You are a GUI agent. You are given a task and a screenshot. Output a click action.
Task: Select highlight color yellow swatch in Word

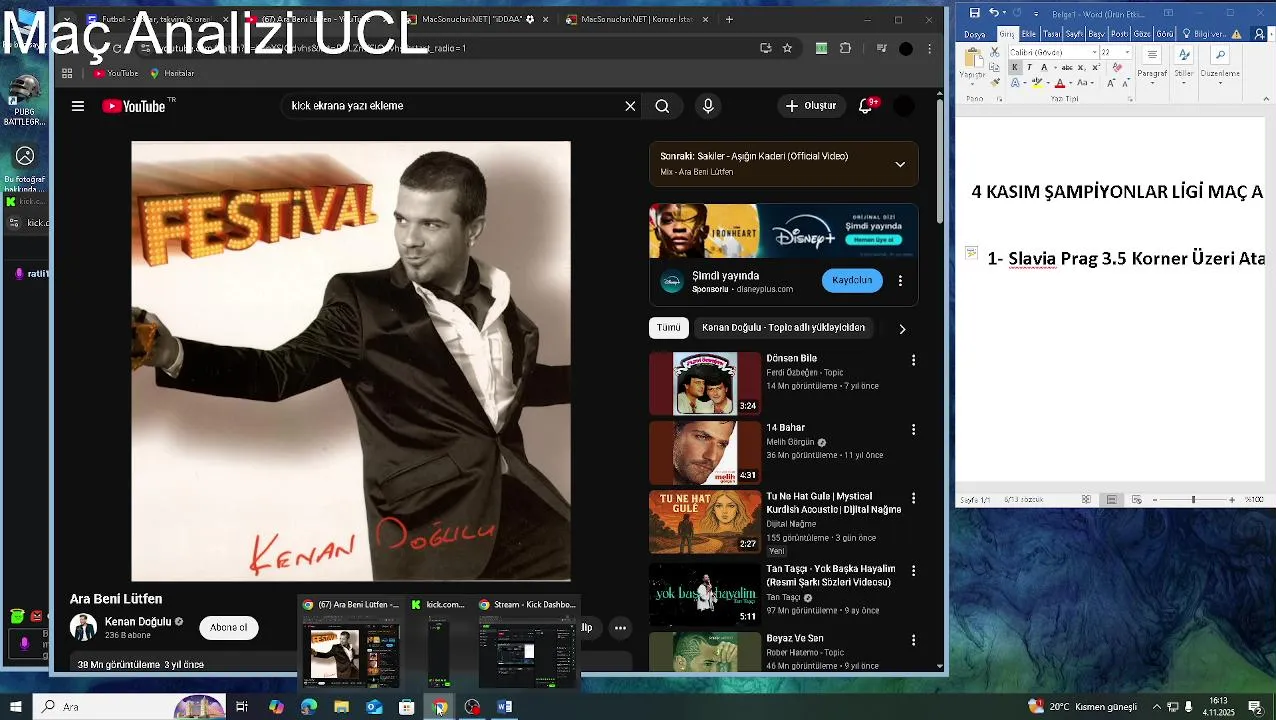[1037, 83]
